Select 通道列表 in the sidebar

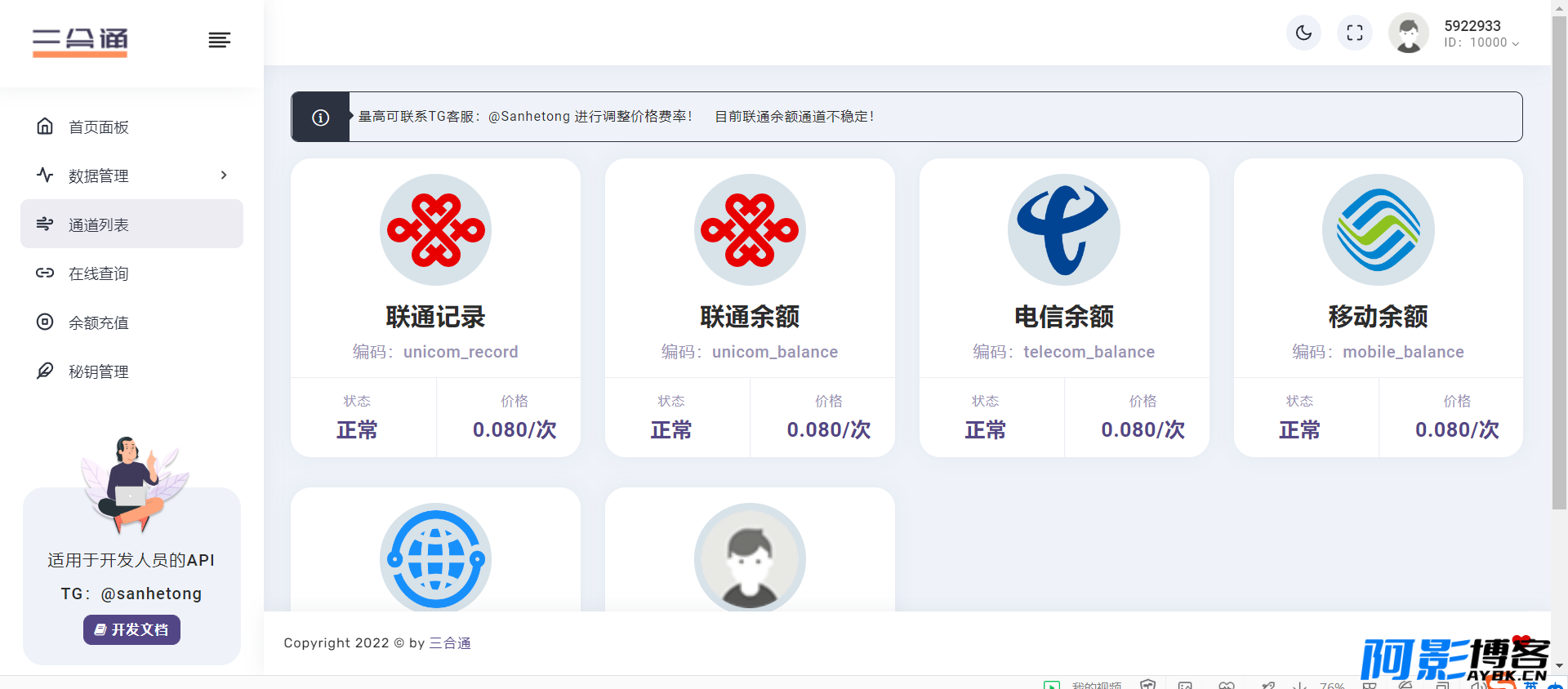[x=99, y=224]
